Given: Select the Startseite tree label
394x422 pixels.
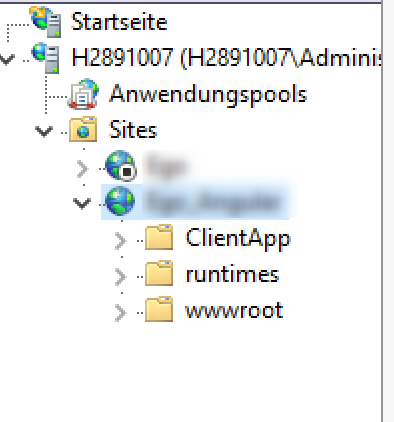Looking at the screenshot, I should [119, 22].
